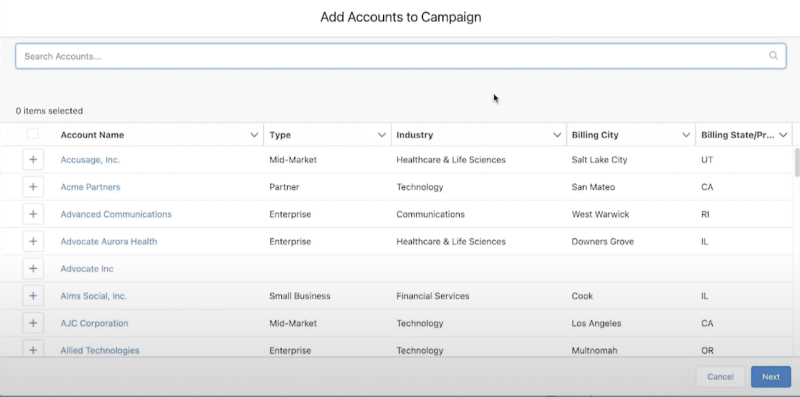Click the Los Angeles cell
This screenshot has width=800, height=397.
point(596,323)
